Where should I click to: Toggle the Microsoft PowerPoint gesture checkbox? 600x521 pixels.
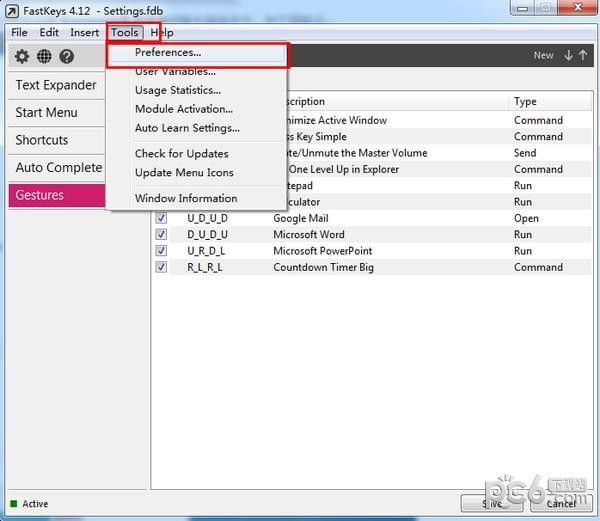161,251
